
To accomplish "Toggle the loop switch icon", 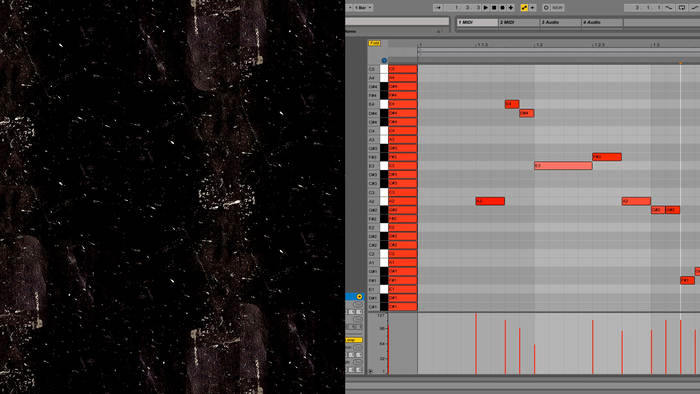I will pos(682,8).
